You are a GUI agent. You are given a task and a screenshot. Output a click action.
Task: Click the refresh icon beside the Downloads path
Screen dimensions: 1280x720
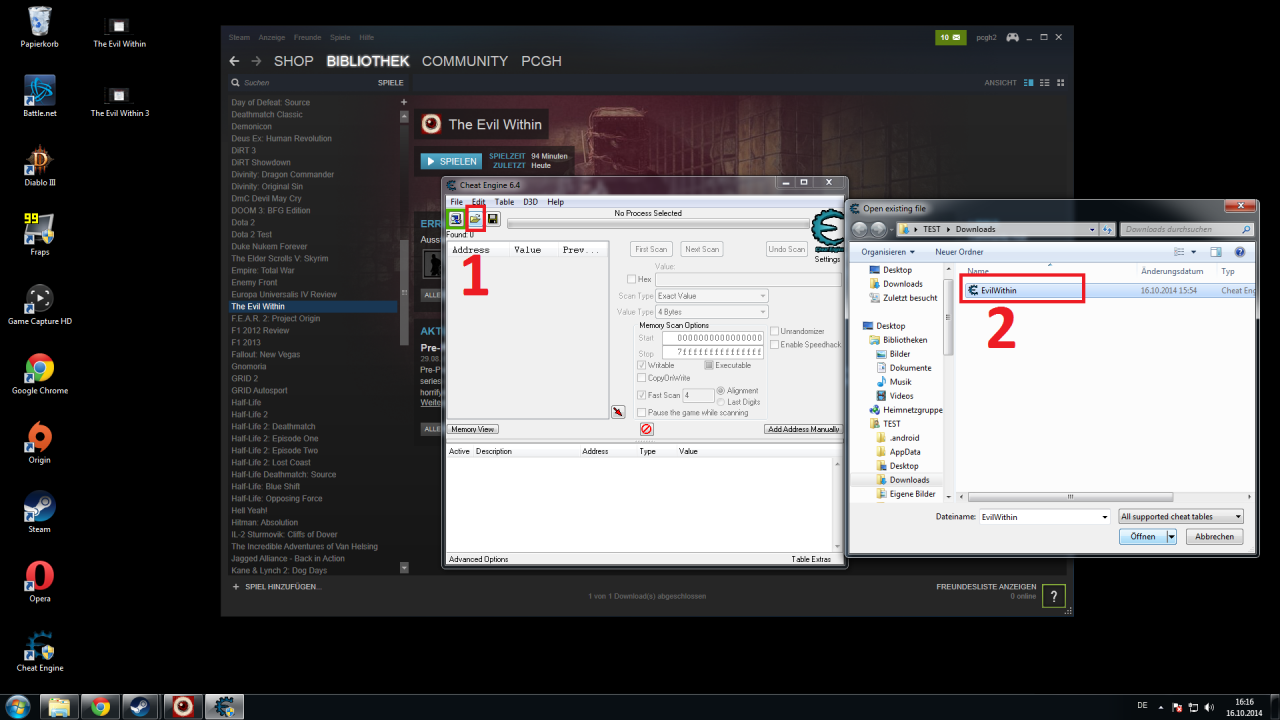point(1108,229)
